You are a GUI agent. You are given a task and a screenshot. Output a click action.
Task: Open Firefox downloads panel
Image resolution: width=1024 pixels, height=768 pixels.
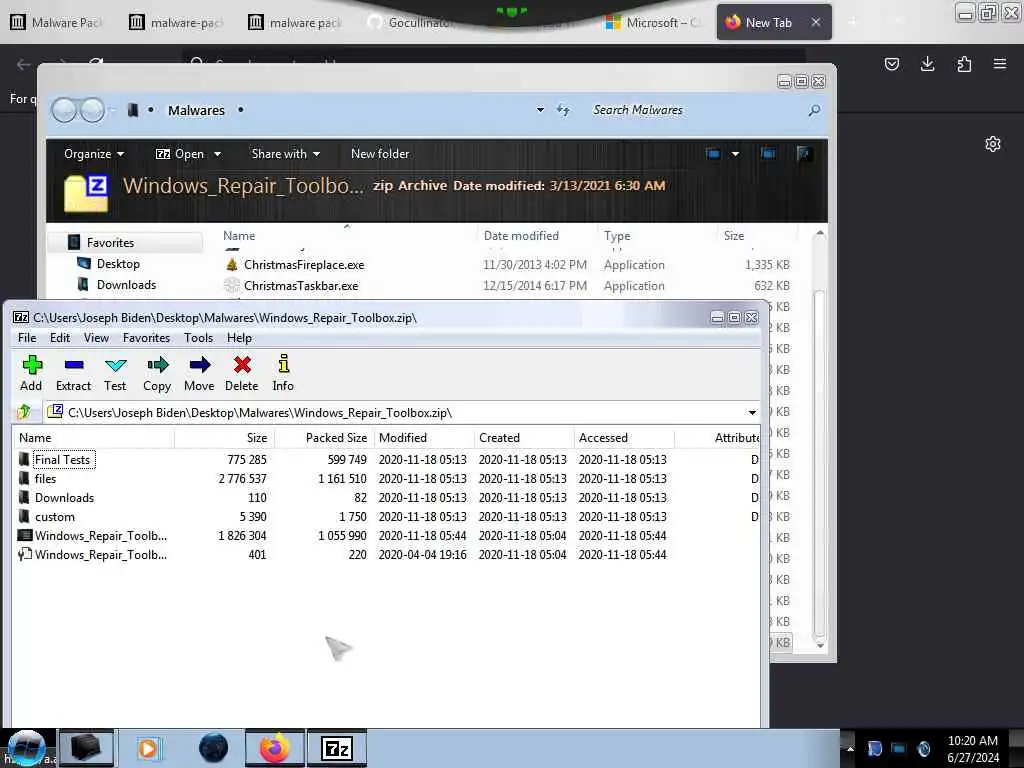click(x=927, y=64)
